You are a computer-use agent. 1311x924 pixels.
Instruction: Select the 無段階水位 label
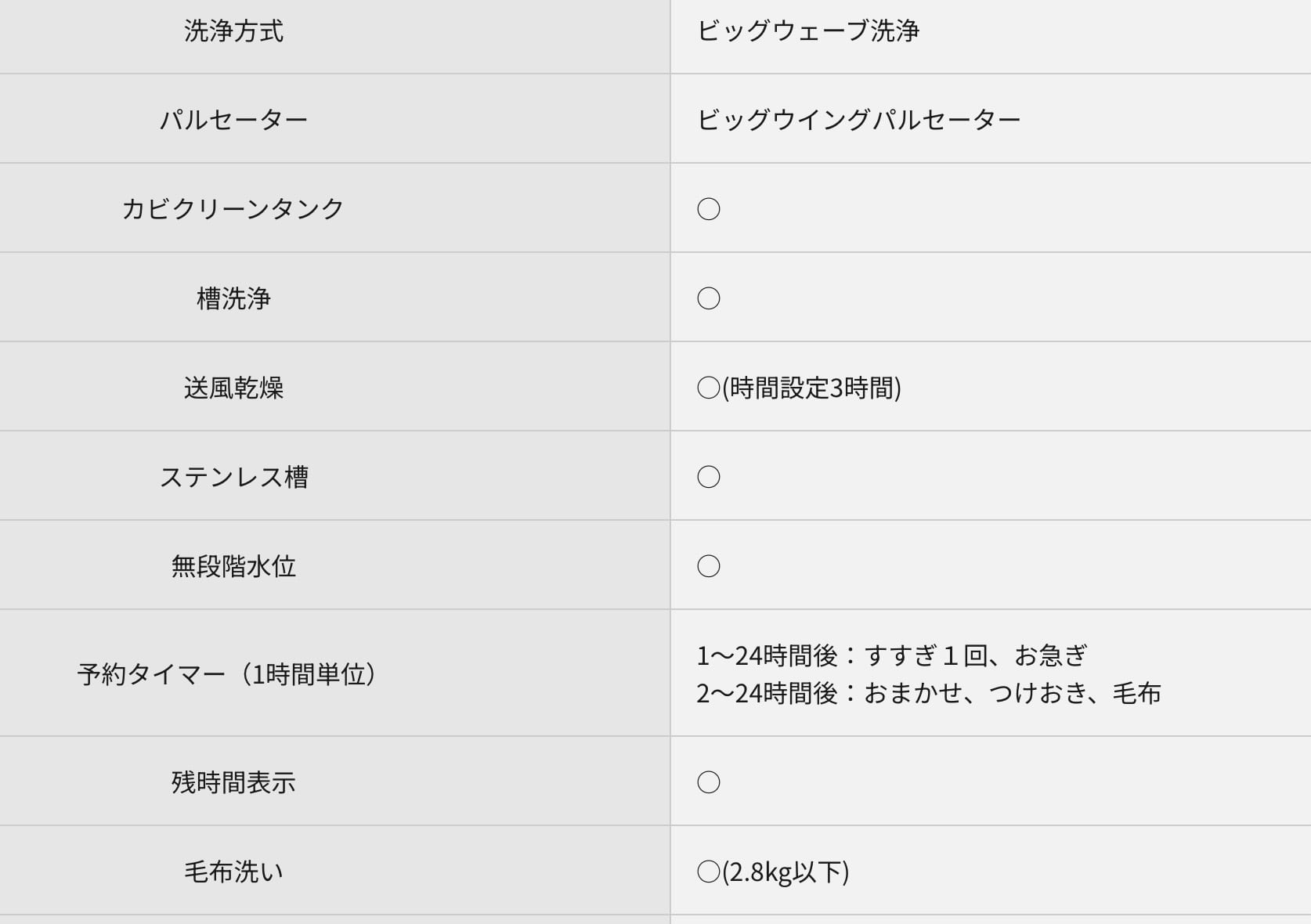(233, 566)
